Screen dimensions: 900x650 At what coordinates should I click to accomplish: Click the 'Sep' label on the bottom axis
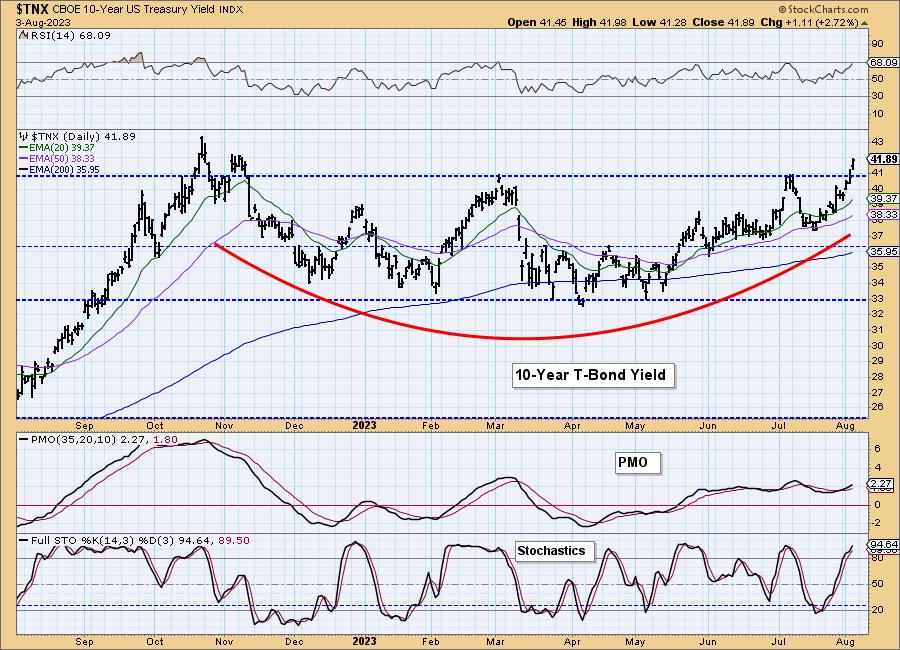(84, 641)
